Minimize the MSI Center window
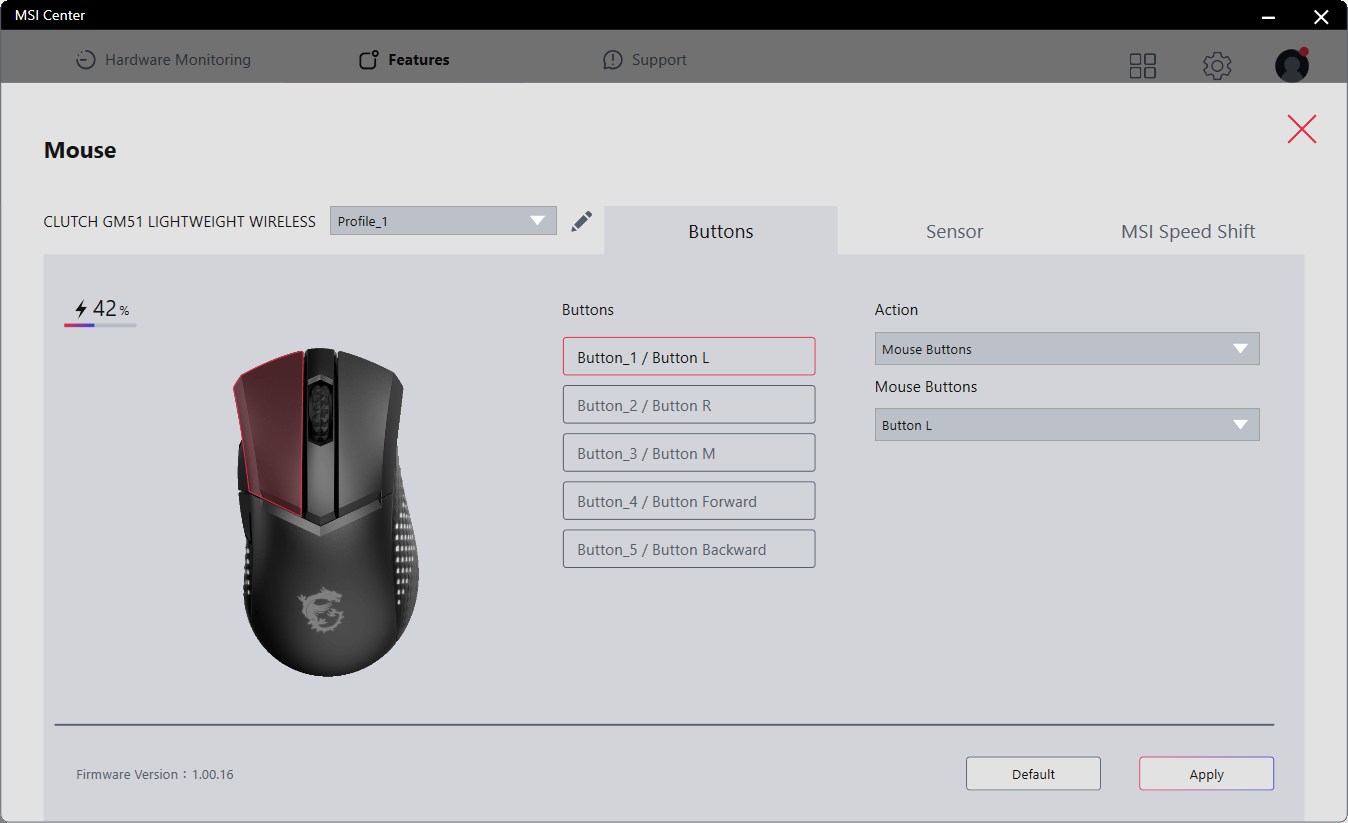The width and height of the screenshot is (1348, 823). click(x=1269, y=17)
